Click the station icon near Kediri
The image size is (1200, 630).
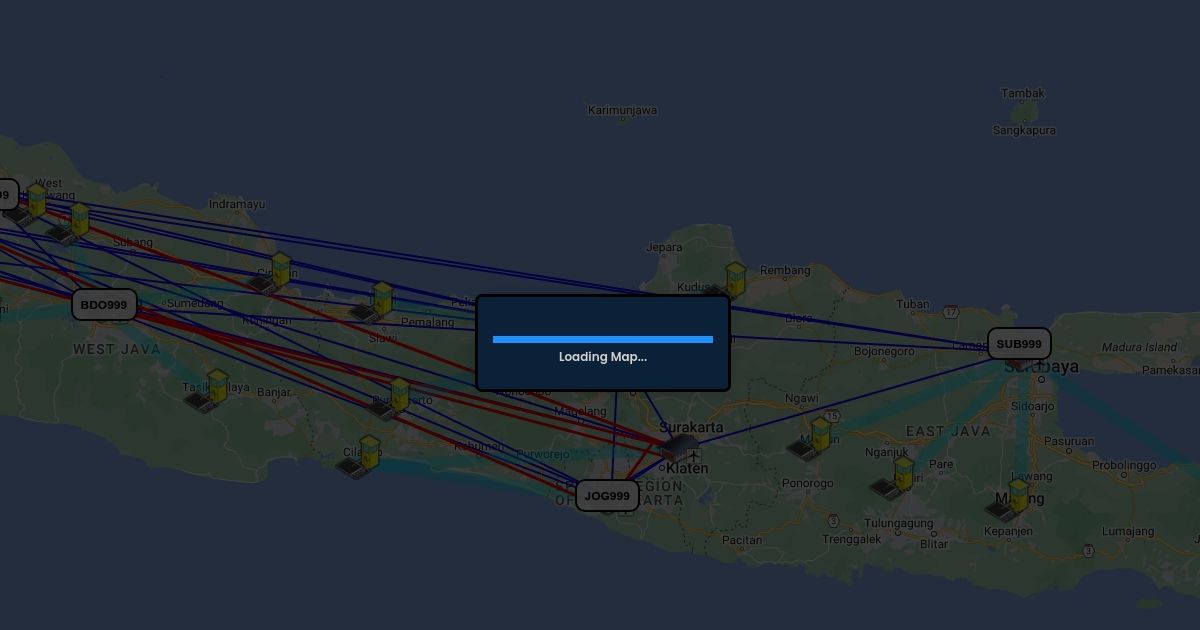tap(896, 478)
